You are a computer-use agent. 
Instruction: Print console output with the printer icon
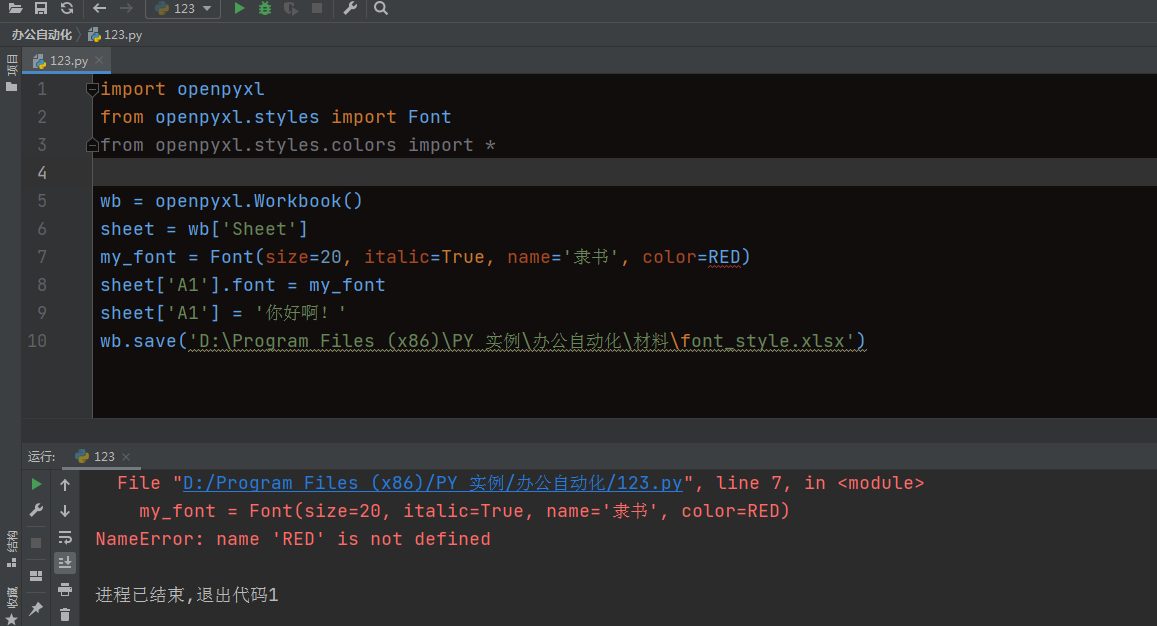click(x=66, y=590)
